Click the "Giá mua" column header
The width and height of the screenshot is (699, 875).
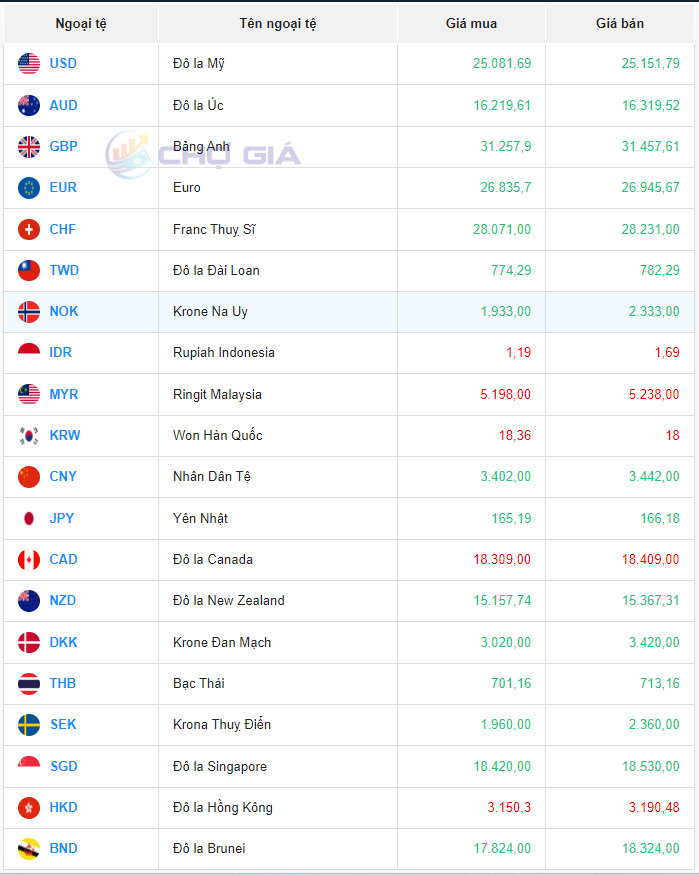click(471, 23)
